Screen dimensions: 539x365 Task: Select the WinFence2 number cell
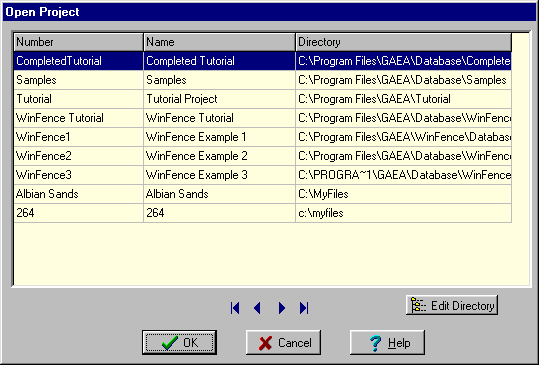[x=78, y=156]
